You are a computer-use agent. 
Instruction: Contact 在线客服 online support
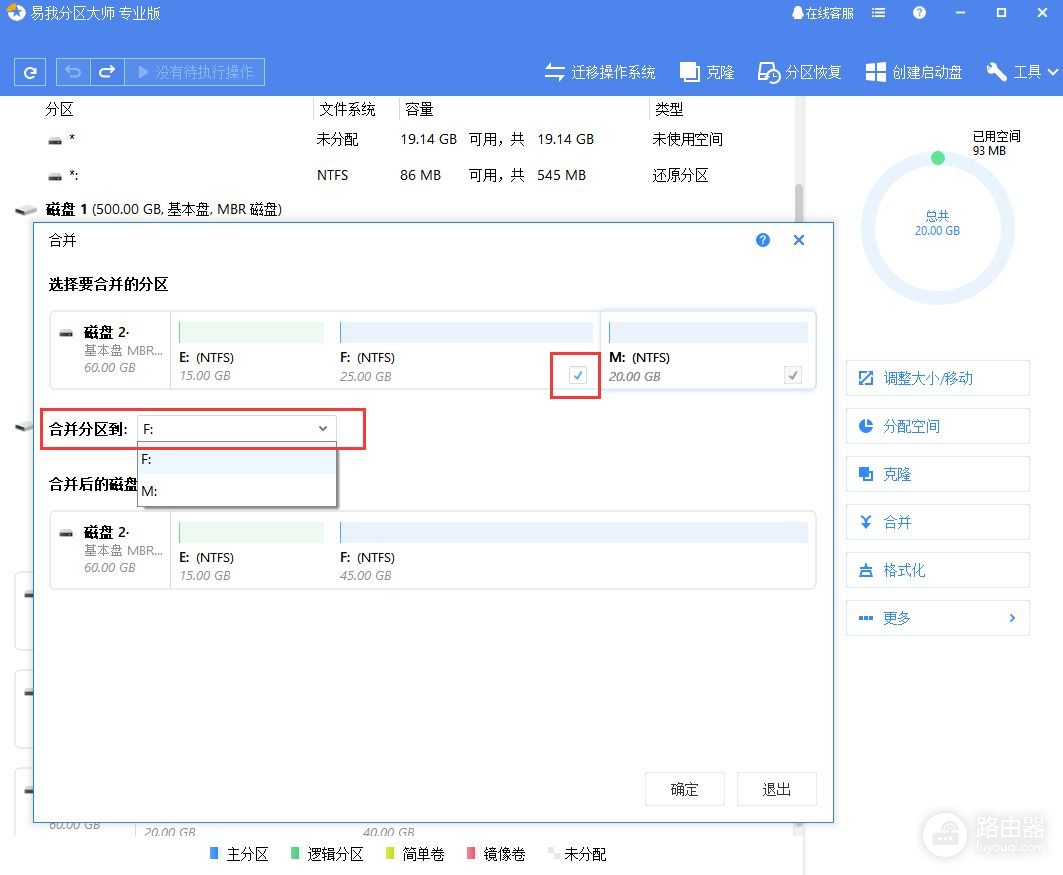822,13
